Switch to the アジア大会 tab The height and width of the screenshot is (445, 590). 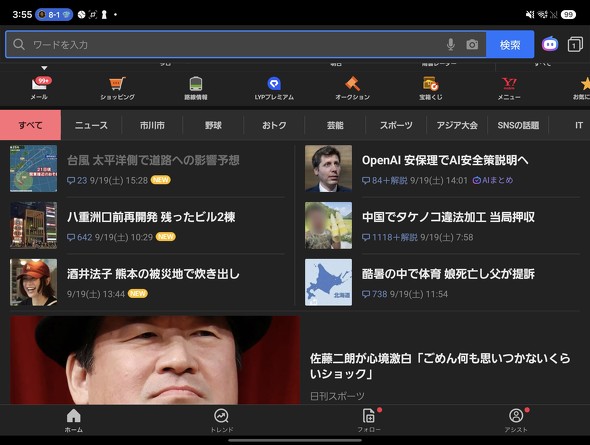point(457,125)
